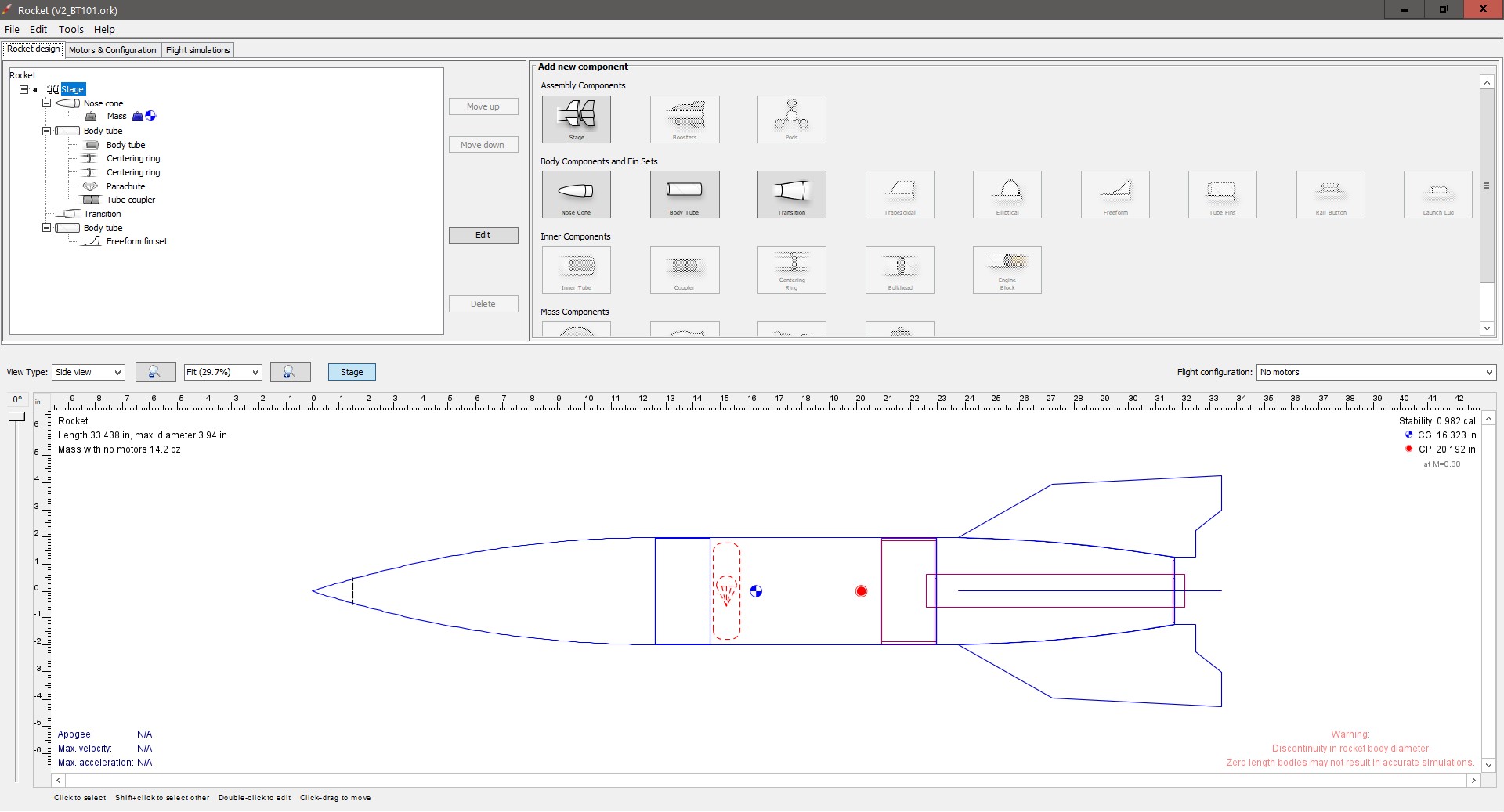Add an Engine Block

1006,269
